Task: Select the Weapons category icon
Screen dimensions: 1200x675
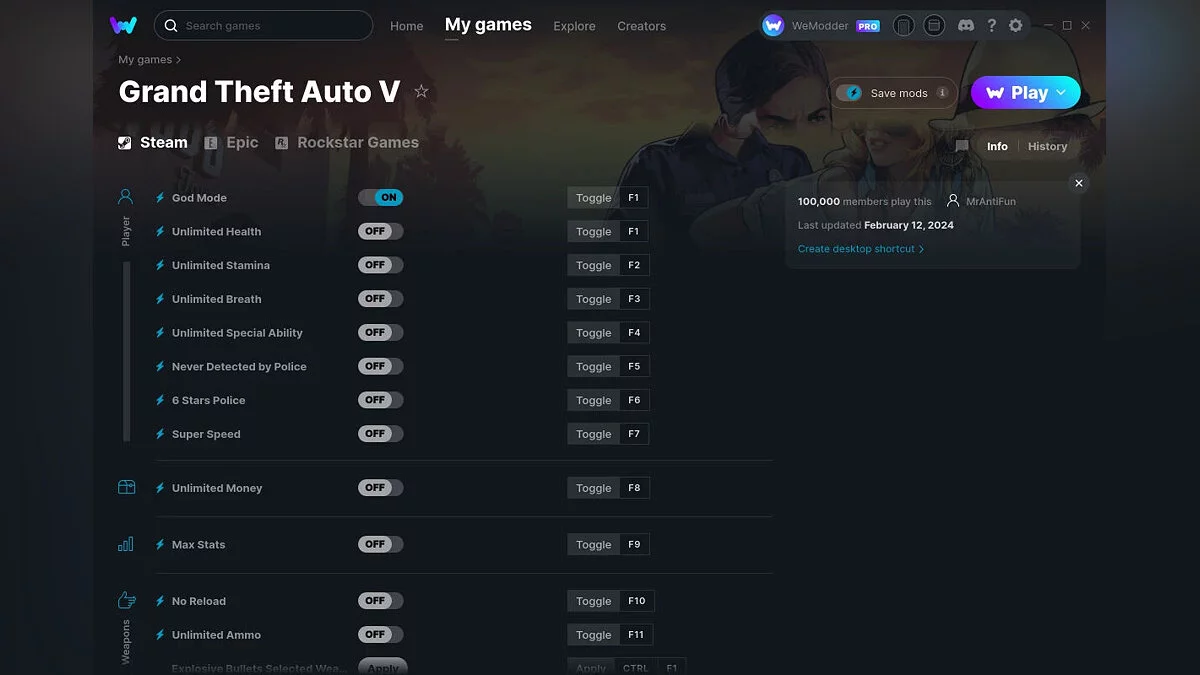Action: click(126, 600)
